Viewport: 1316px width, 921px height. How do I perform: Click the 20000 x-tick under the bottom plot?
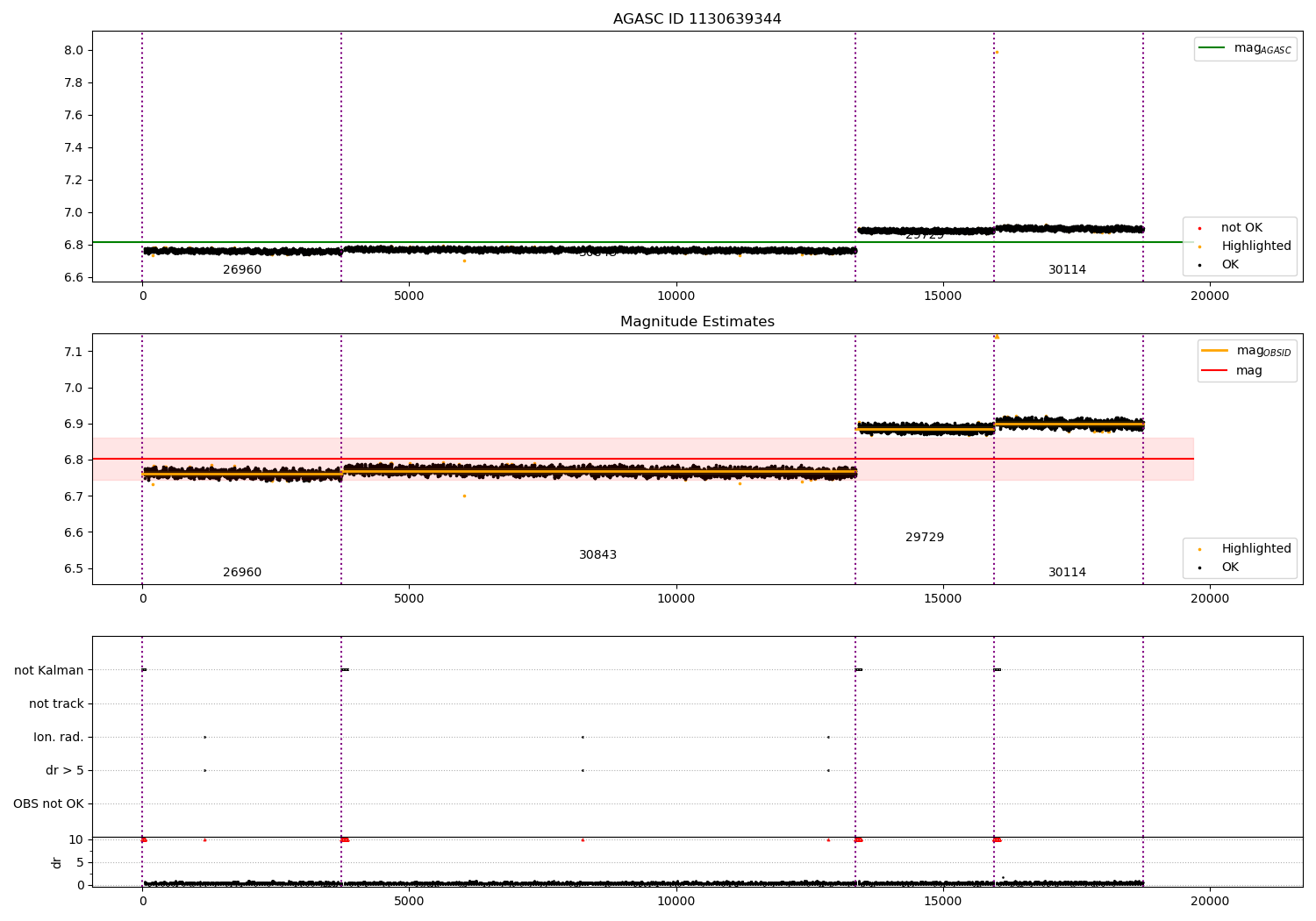click(x=1210, y=902)
